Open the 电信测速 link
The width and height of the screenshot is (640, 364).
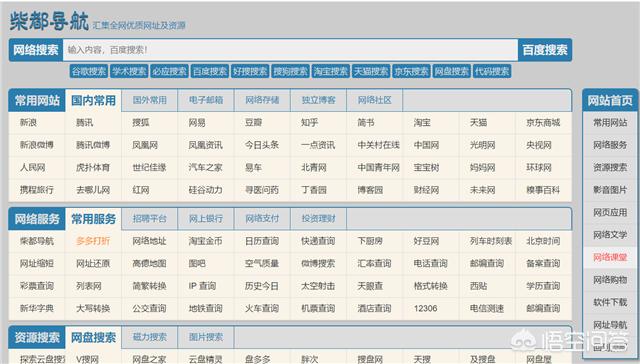[487, 308]
